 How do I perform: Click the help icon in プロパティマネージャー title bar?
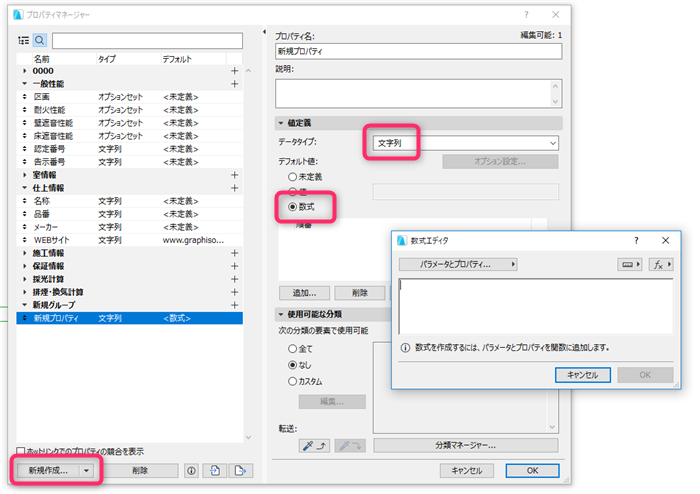click(526, 15)
